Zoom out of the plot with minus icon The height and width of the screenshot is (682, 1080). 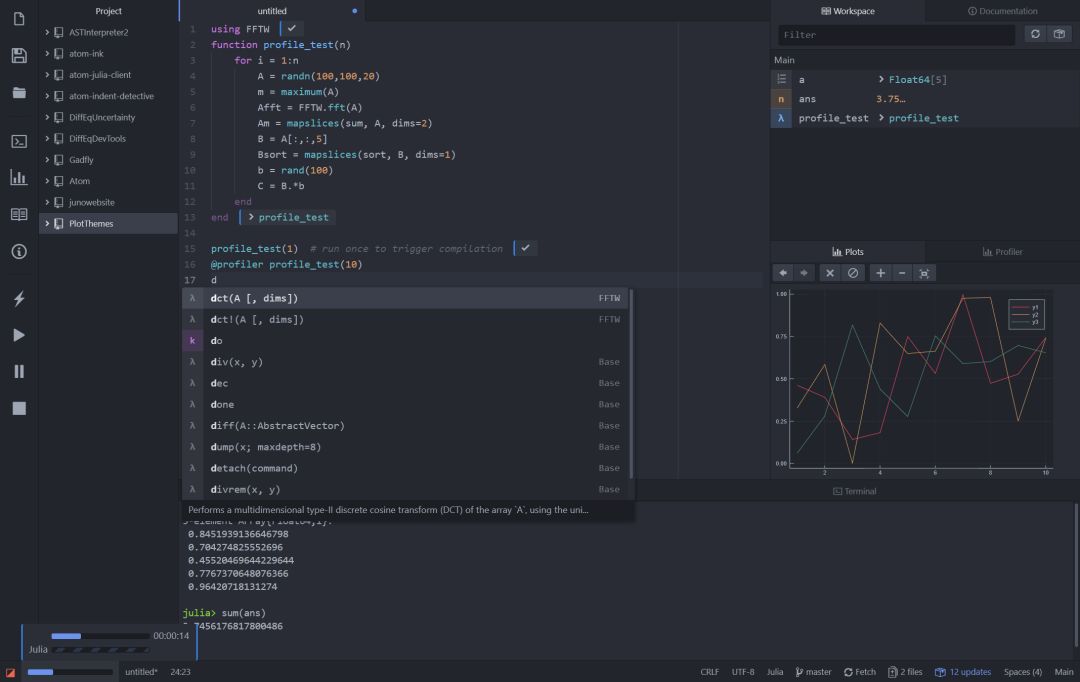pos(902,273)
